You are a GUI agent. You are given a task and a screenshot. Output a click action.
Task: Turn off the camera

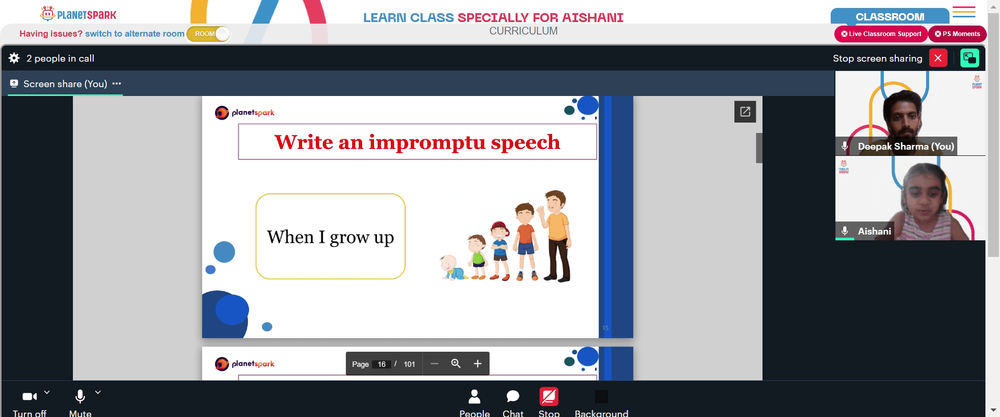pos(29,402)
